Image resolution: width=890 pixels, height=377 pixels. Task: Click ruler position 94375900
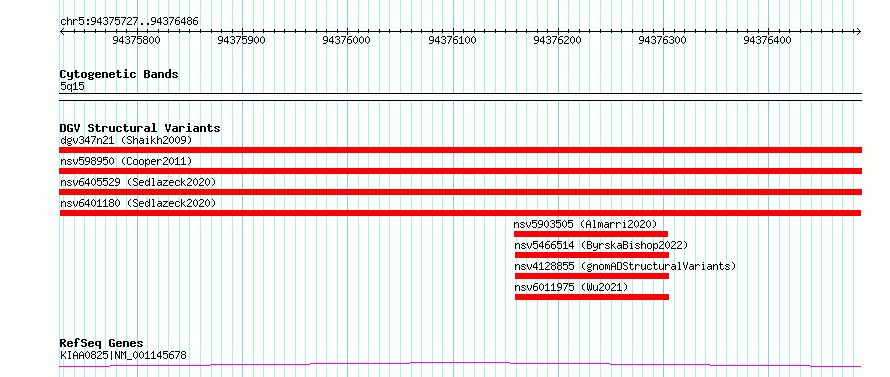[x=242, y=40]
